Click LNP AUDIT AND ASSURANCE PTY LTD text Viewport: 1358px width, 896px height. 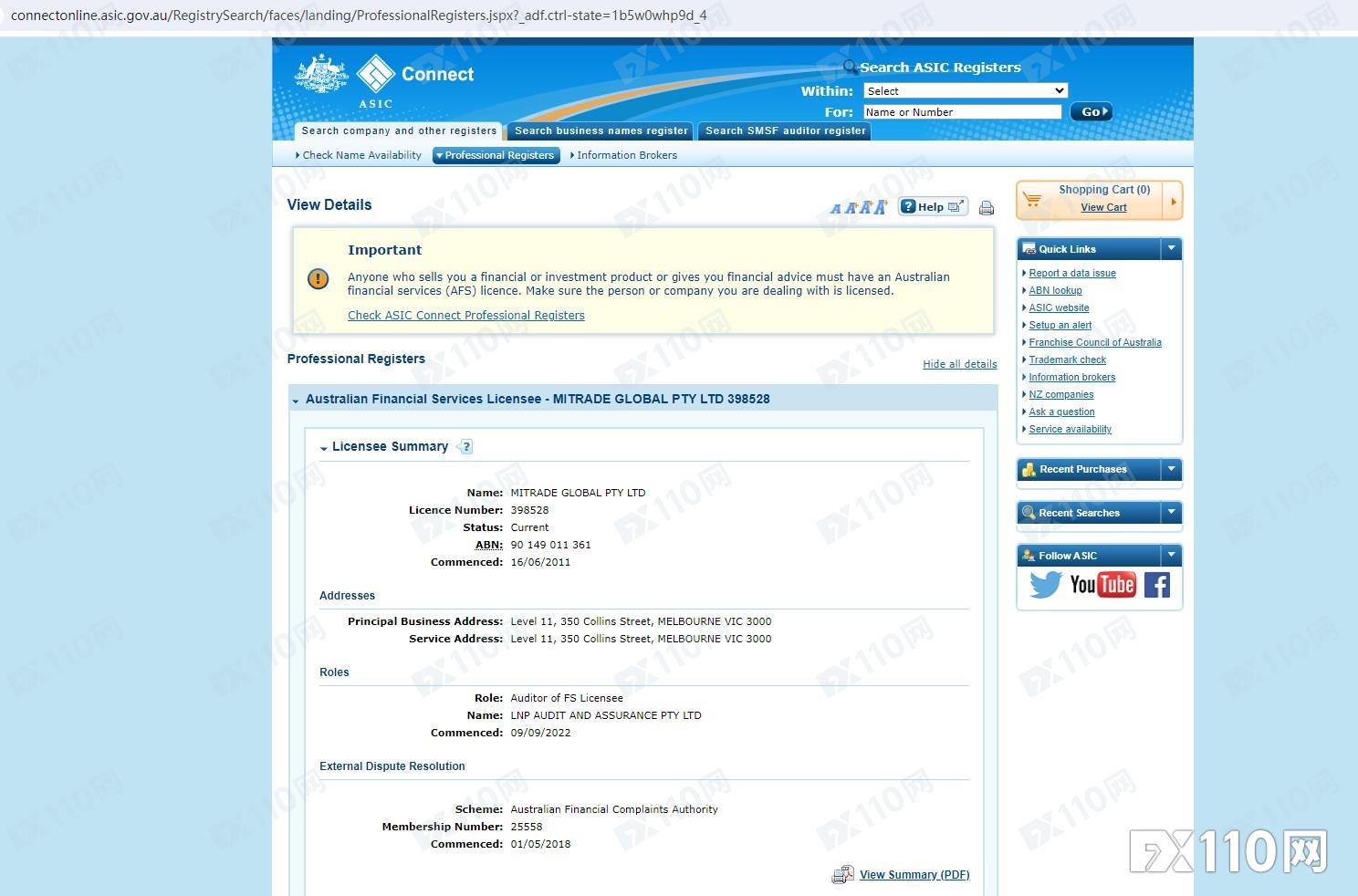[x=606, y=715]
